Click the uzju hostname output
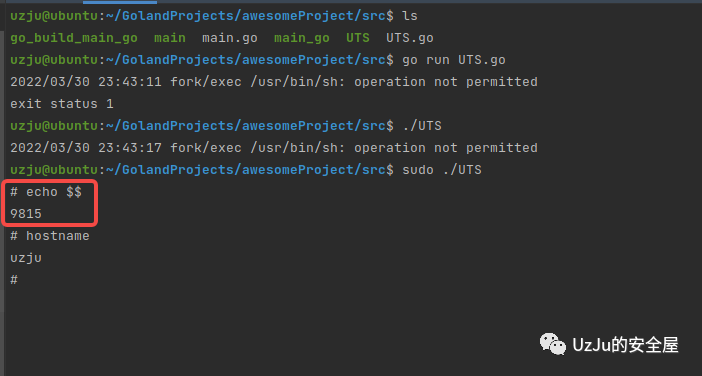702x376 pixels. coord(26,258)
